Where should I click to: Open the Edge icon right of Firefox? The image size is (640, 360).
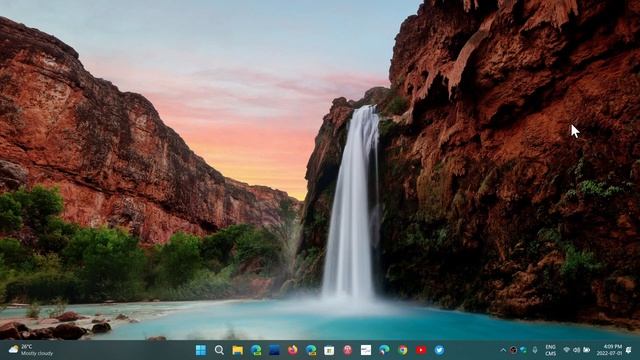point(311,350)
